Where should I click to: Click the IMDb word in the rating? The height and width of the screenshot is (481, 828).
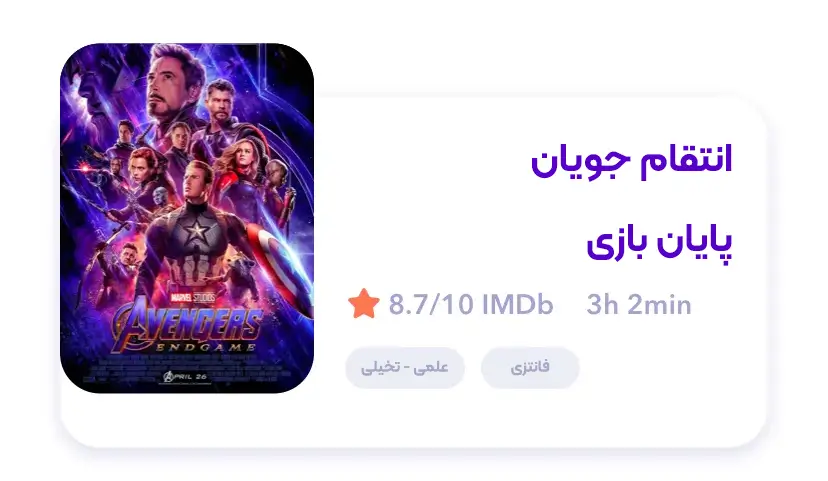click(518, 305)
